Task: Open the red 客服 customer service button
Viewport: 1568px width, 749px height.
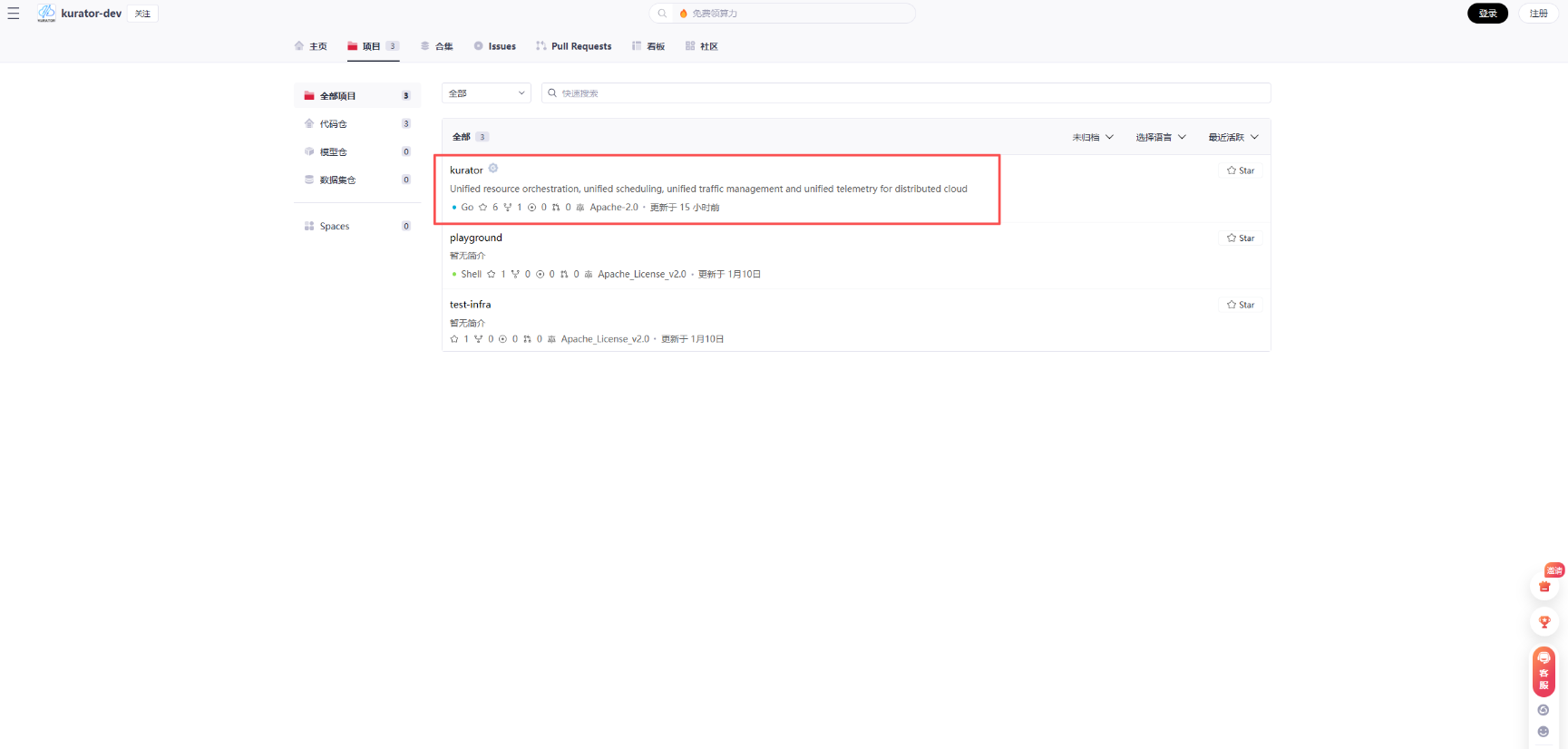Action: point(1544,671)
